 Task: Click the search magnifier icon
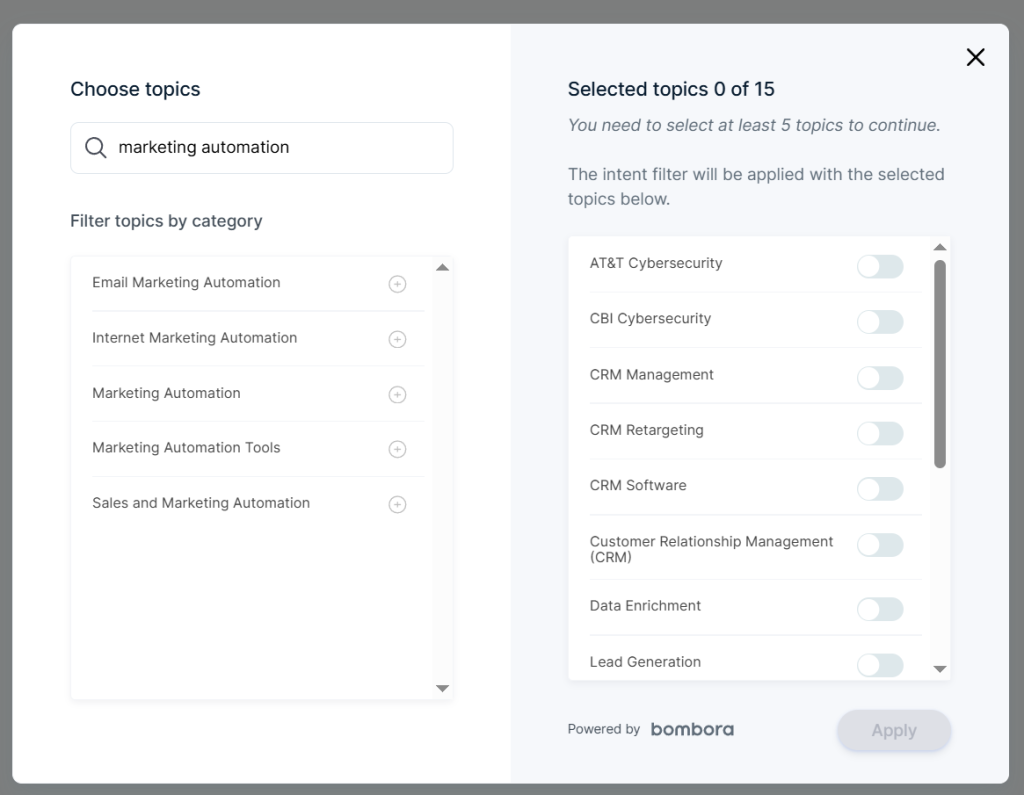(95, 147)
